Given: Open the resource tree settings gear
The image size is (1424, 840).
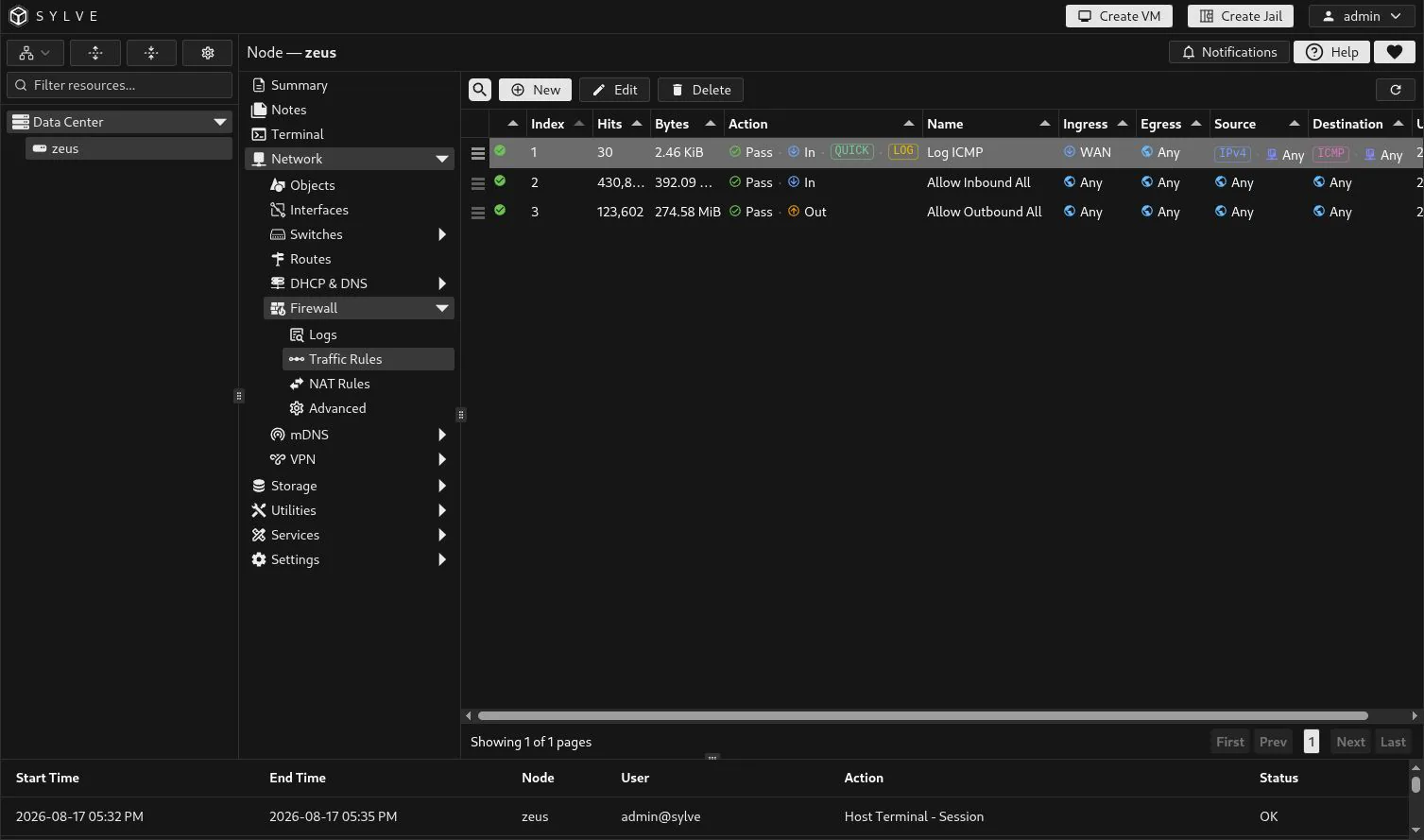Looking at the screenshot, I should (x=208, y=53).
